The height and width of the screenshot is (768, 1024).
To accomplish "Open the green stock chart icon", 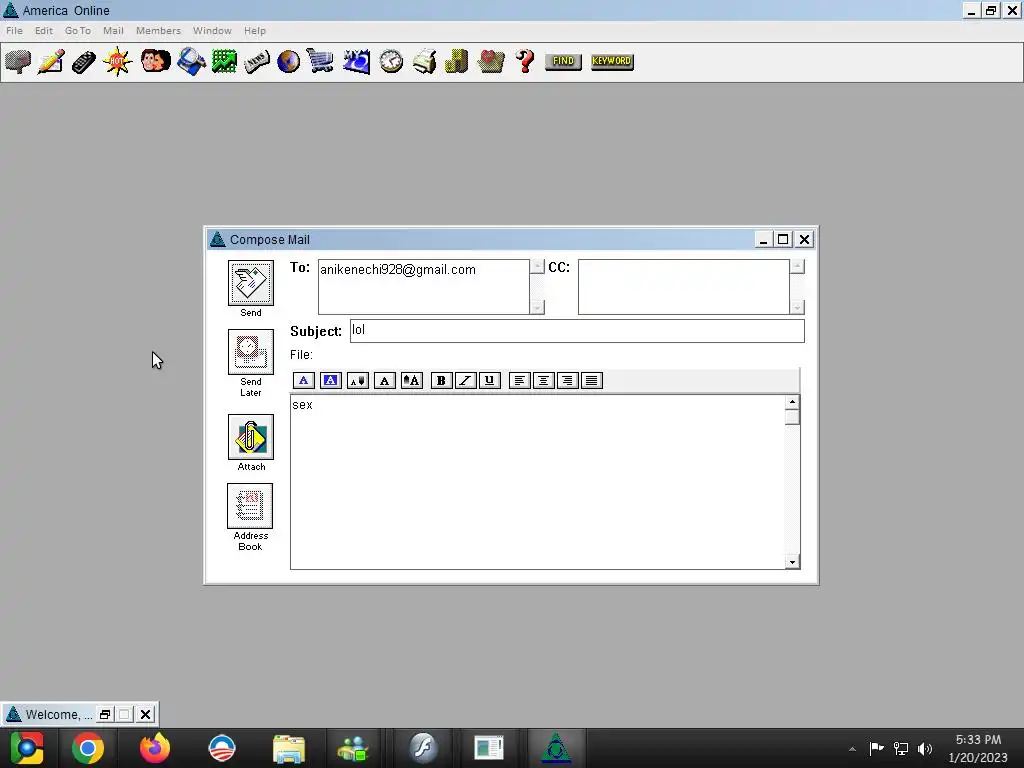I will pos(224,62).
